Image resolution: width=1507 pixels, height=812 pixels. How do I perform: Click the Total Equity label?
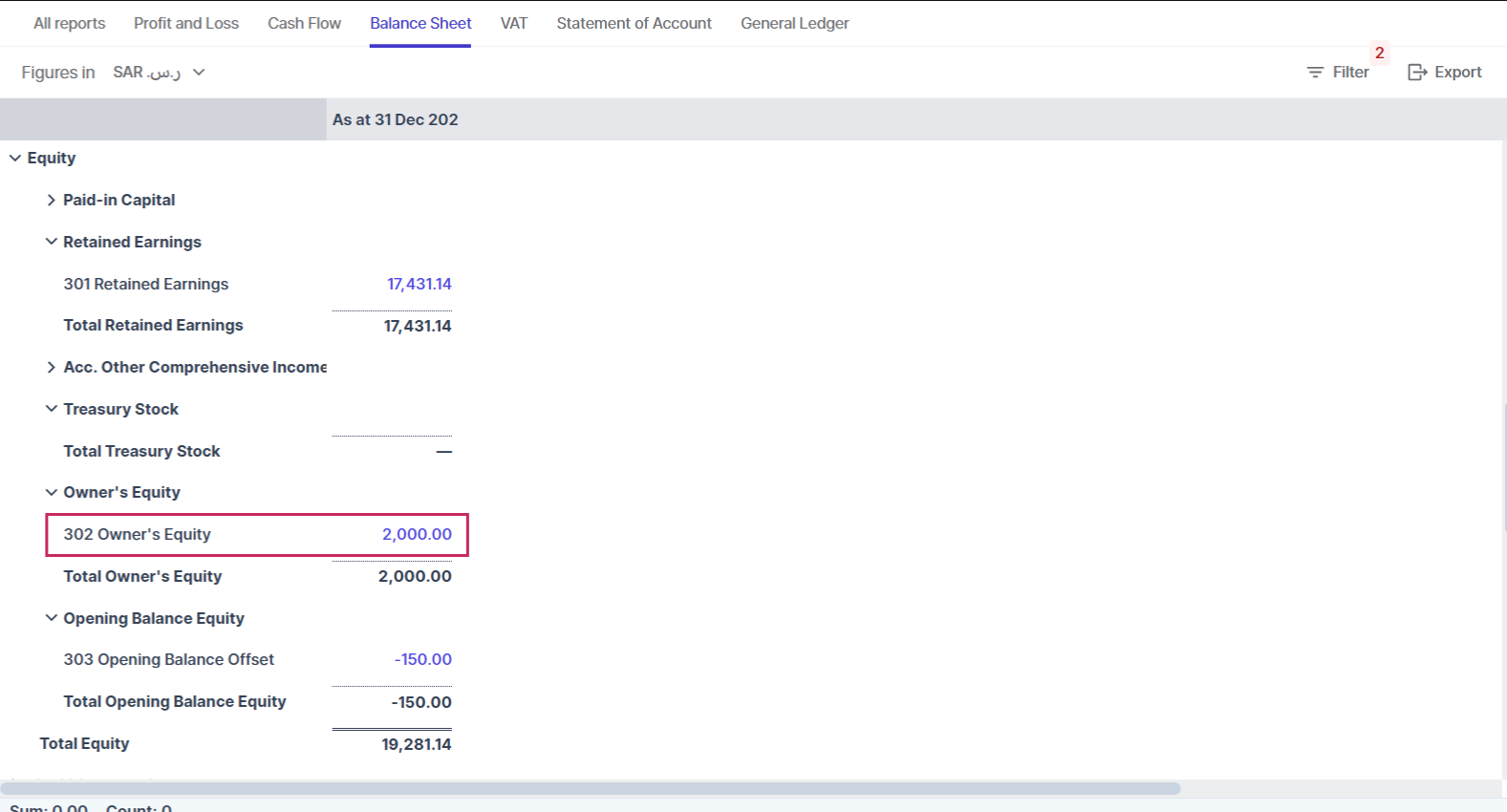[x=84, y=743]
